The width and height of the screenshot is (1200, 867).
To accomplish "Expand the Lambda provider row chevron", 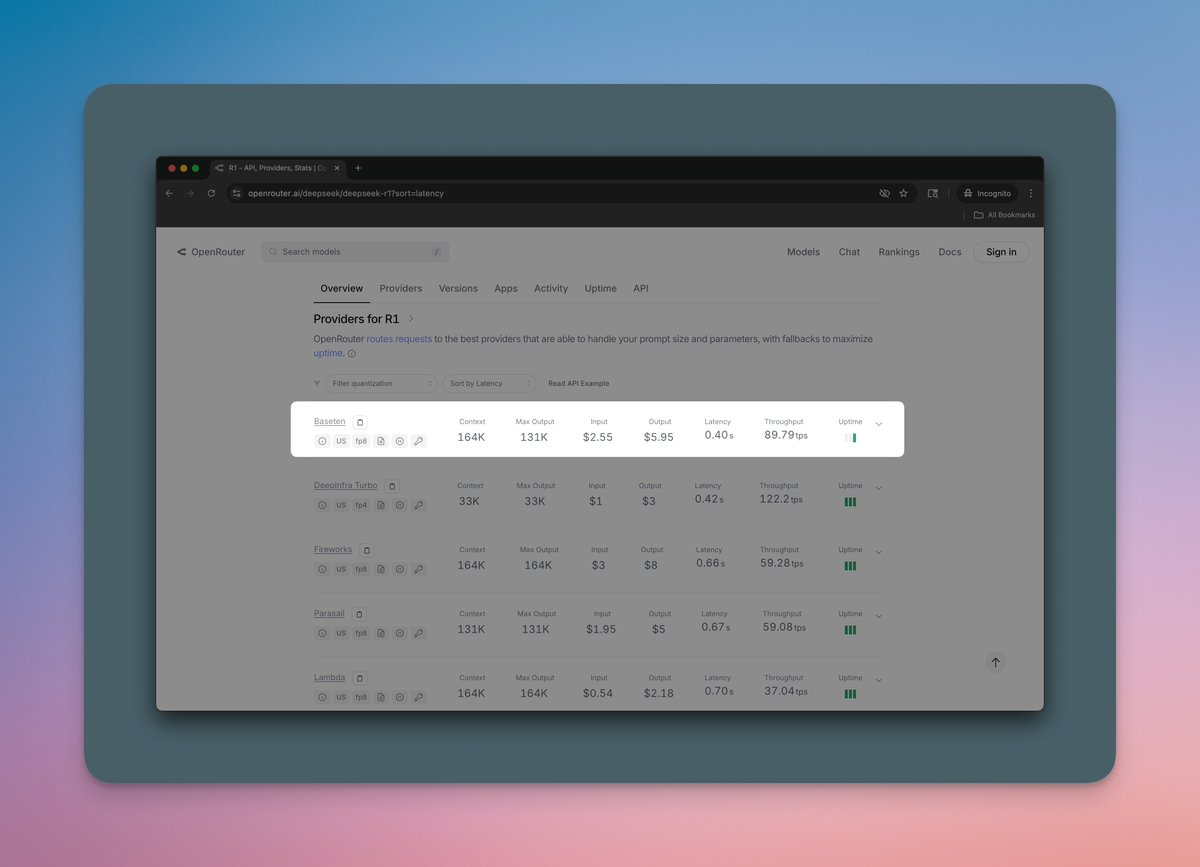I will pos(879,680).
